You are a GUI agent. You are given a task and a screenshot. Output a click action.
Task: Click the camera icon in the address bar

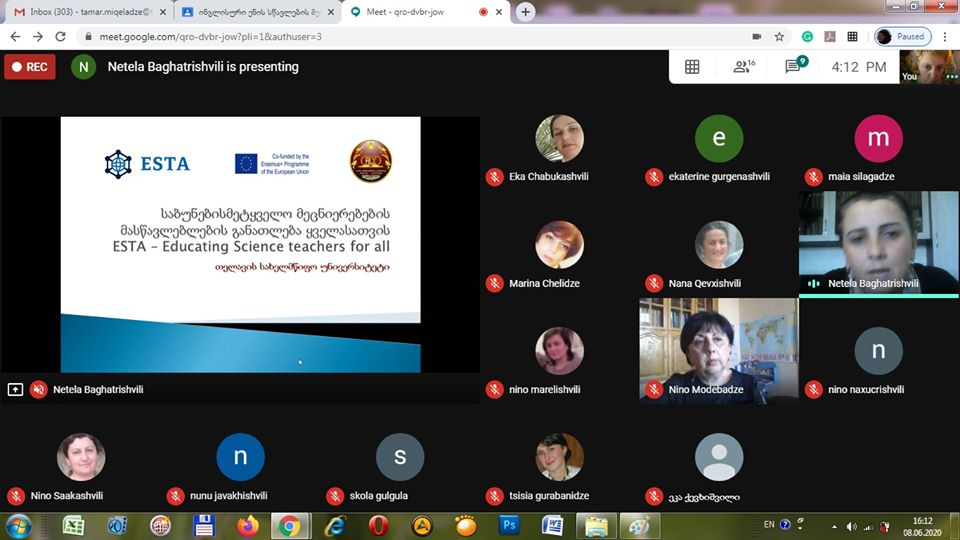[756, 36]
